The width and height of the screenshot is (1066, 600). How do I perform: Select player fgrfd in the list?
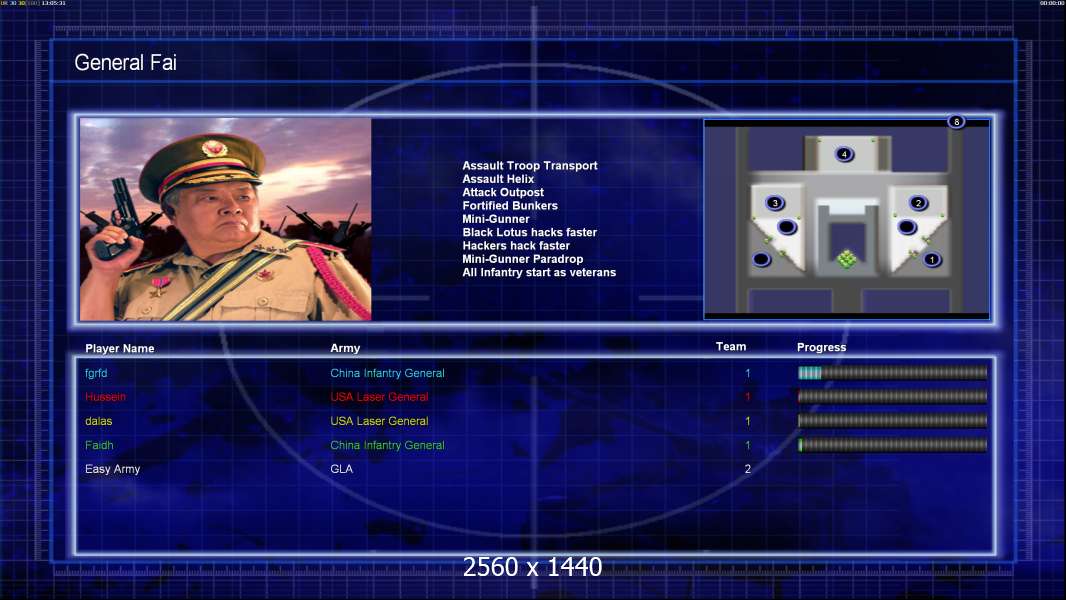(x=96, y=373)
